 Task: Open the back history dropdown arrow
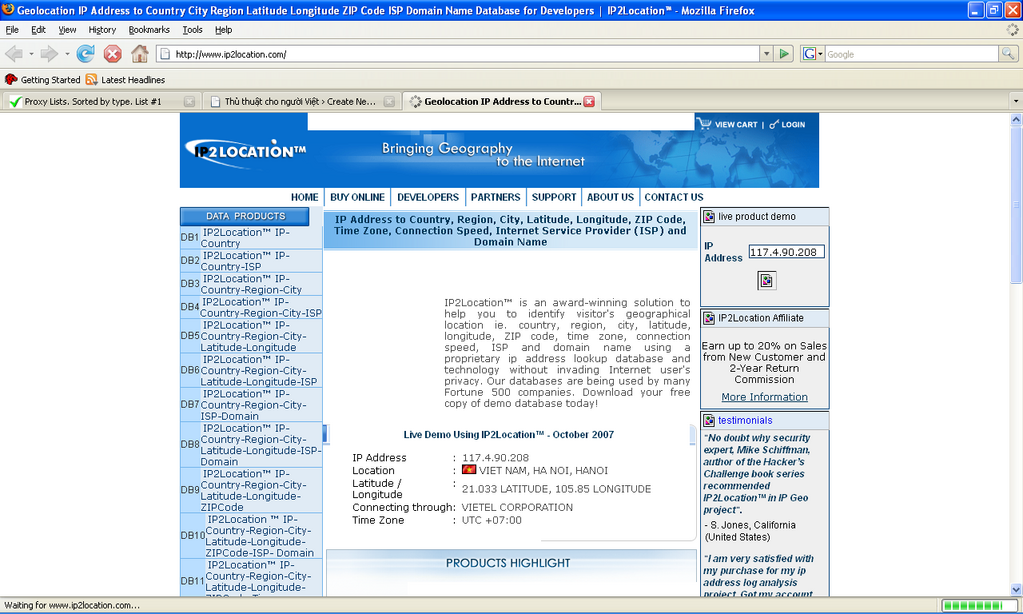(x=31, y=54)
